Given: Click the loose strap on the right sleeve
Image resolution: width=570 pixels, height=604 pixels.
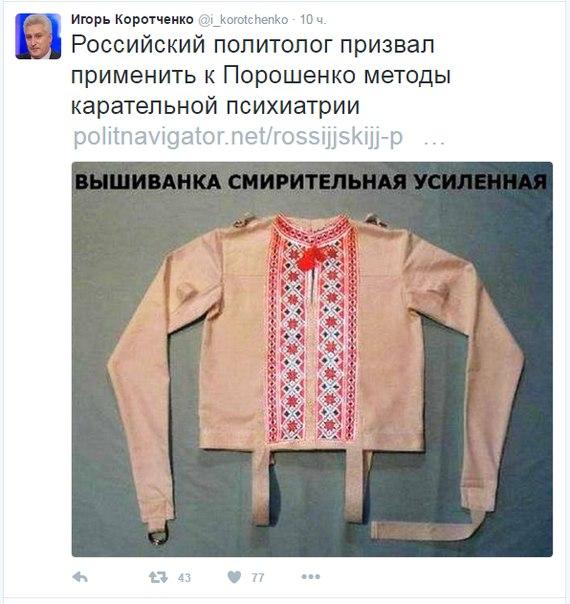Looking at the screenshot, I should (x=426, y=528).
